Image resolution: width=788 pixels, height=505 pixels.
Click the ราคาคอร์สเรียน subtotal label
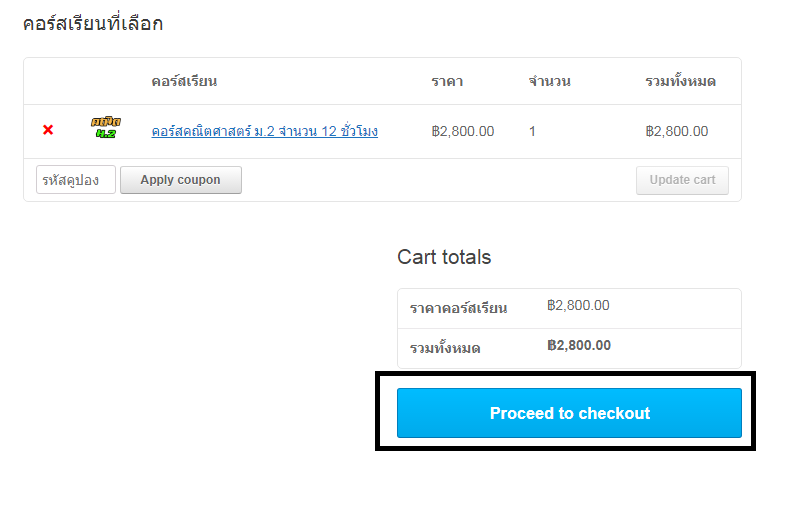point(458,308)
